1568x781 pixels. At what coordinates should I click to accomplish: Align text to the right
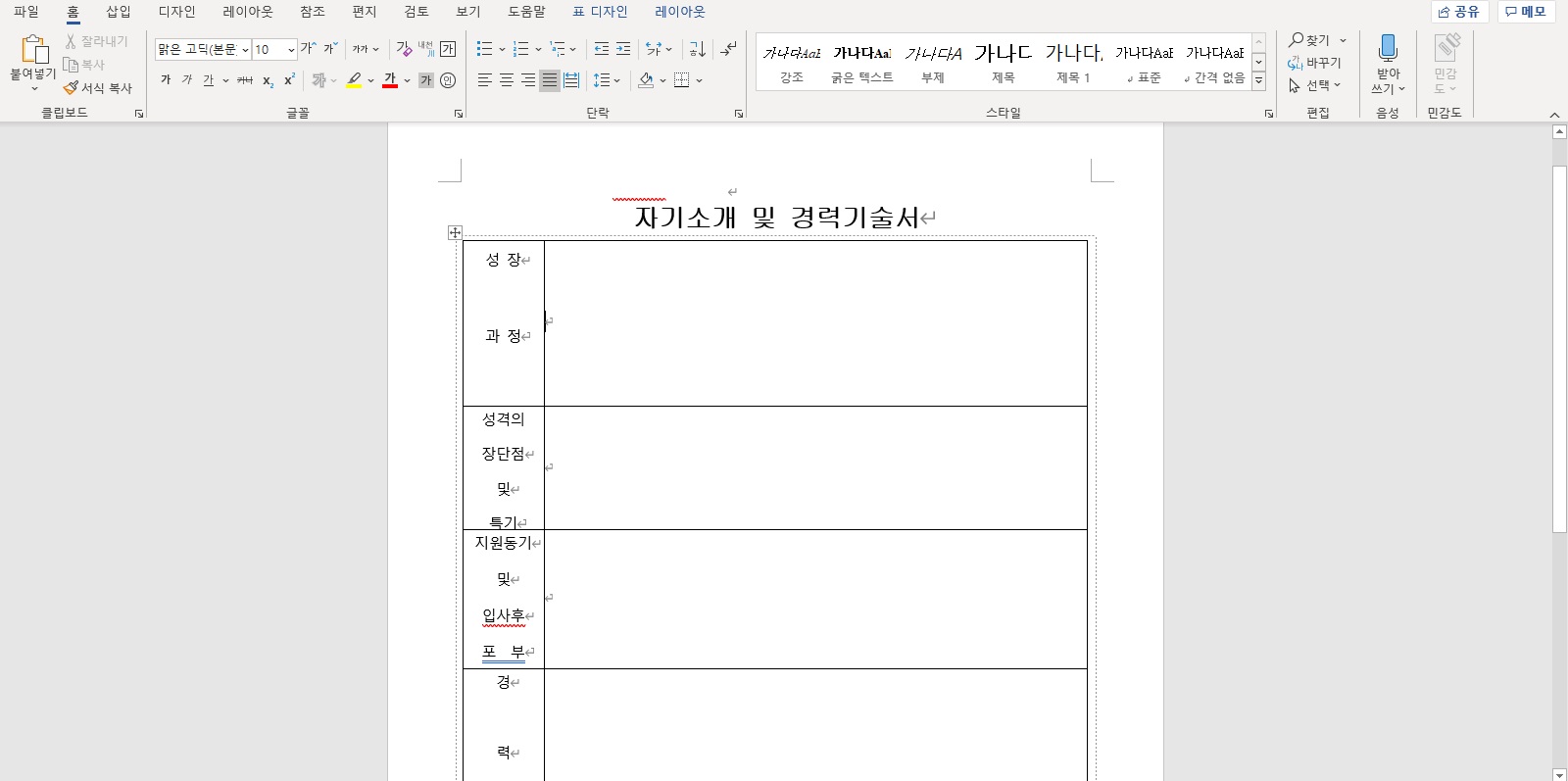(x=528, y=80)
